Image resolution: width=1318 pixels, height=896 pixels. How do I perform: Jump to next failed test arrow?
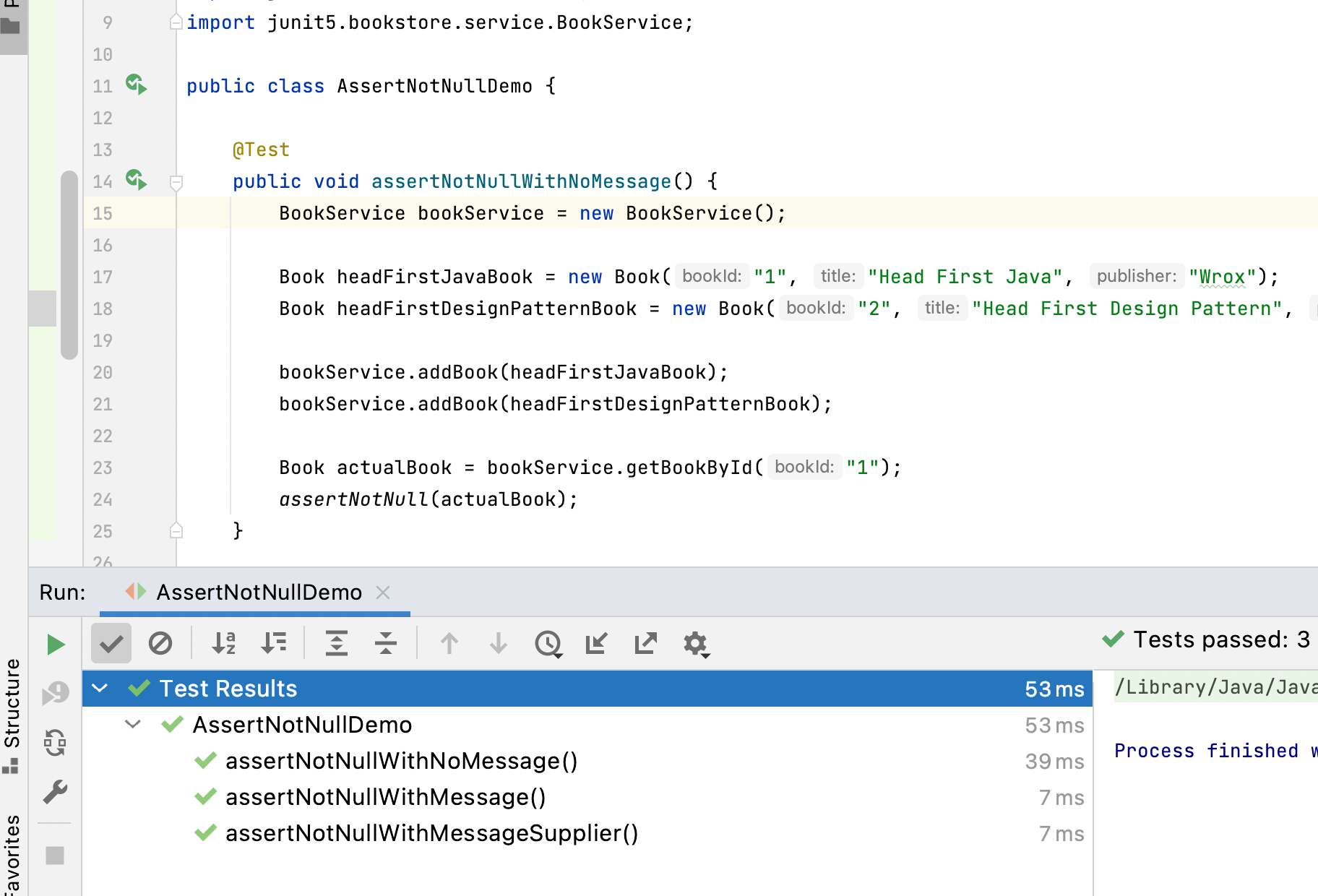pyautogui.click(x=498, y=642)
